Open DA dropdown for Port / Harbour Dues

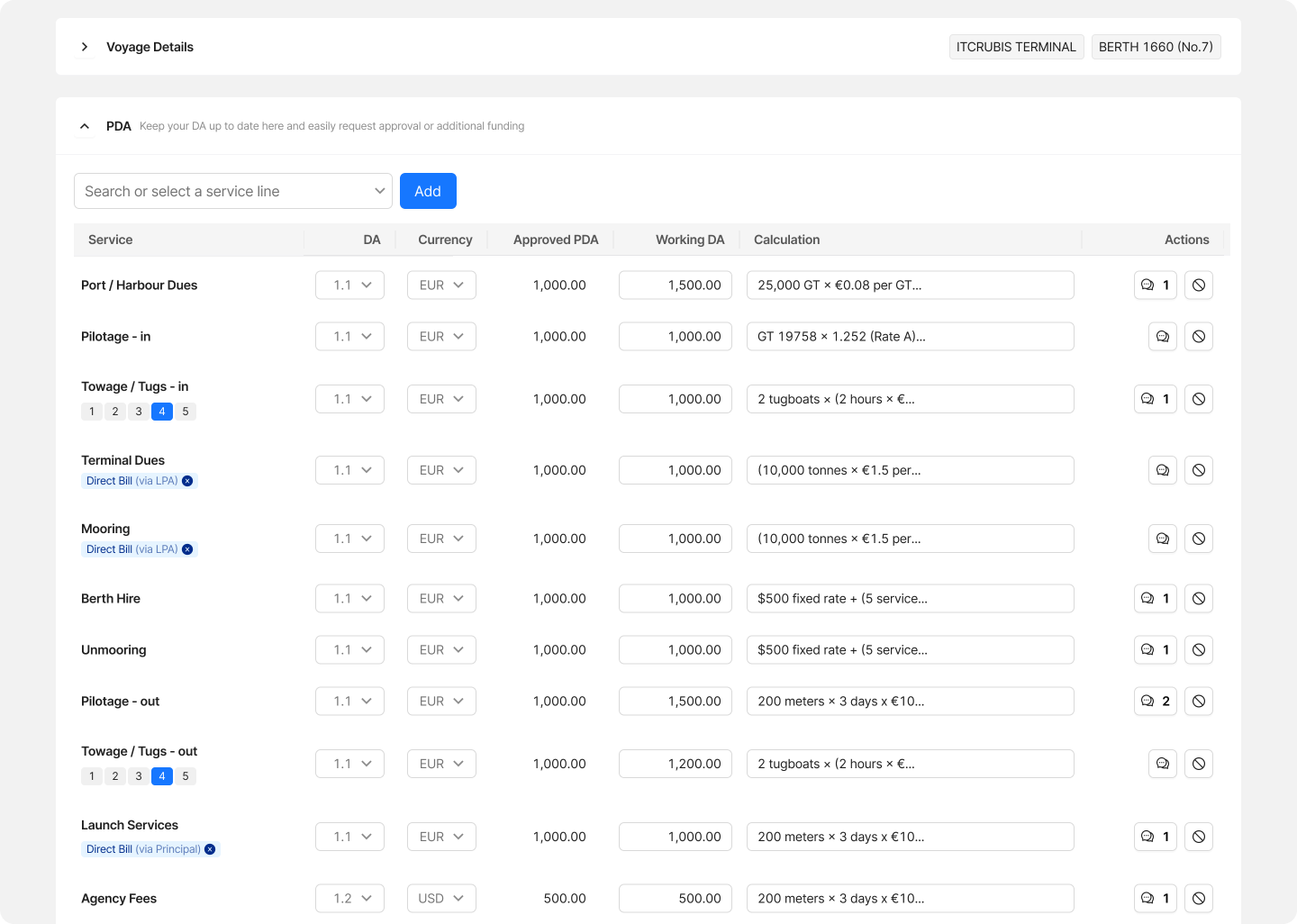coord(349,285)
